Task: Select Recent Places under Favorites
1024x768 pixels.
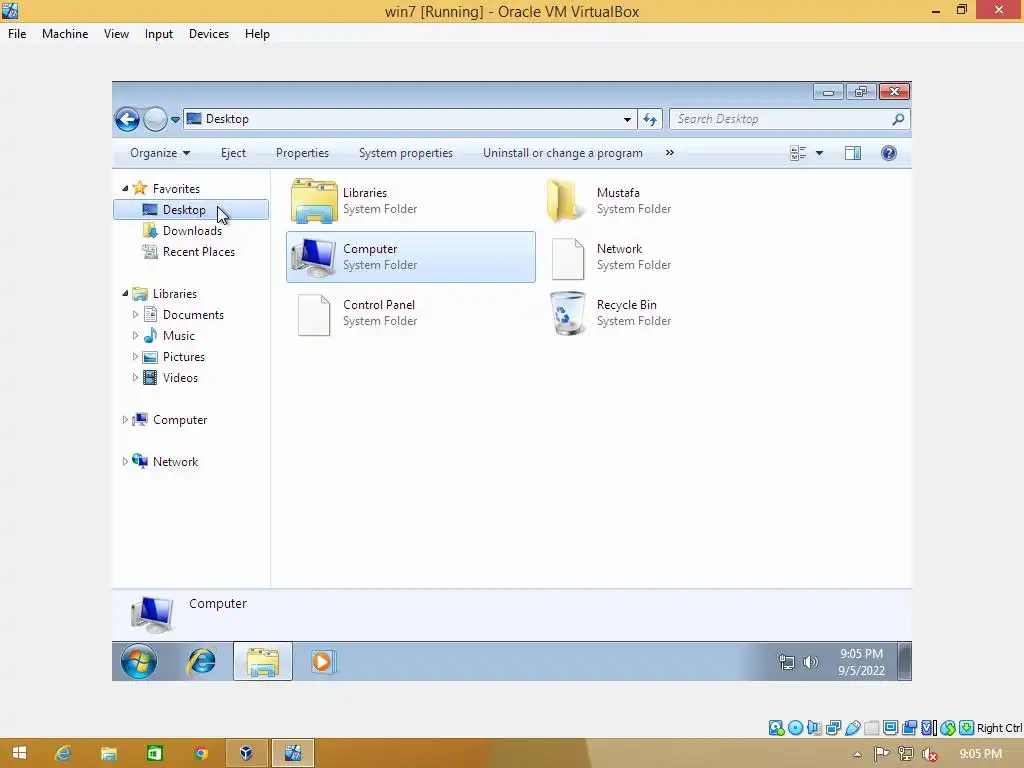Action: [x=199, y=251]
